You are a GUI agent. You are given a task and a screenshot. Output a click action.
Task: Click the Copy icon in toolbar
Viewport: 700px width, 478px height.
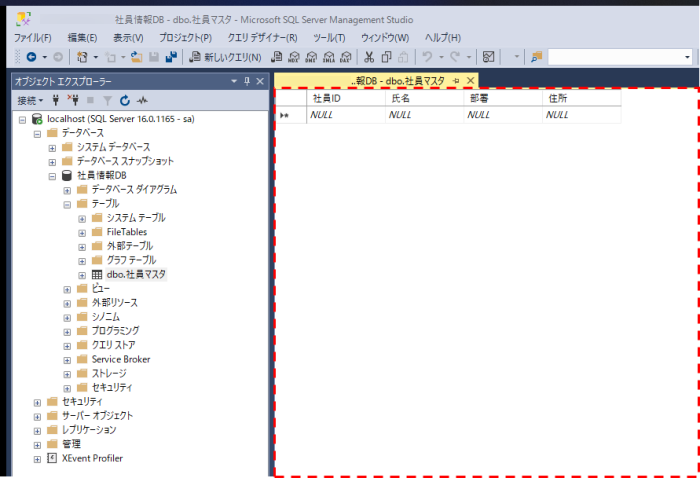pos(387,57)
